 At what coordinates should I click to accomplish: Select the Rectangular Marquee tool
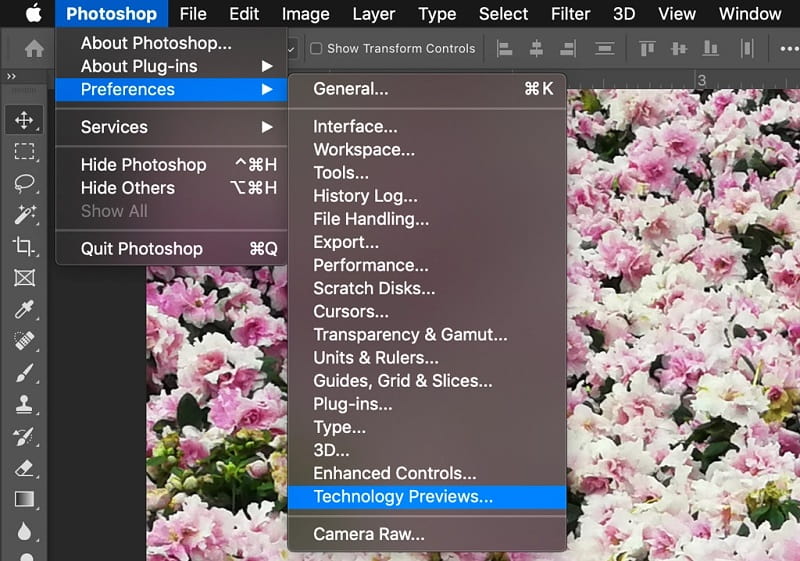24,151
